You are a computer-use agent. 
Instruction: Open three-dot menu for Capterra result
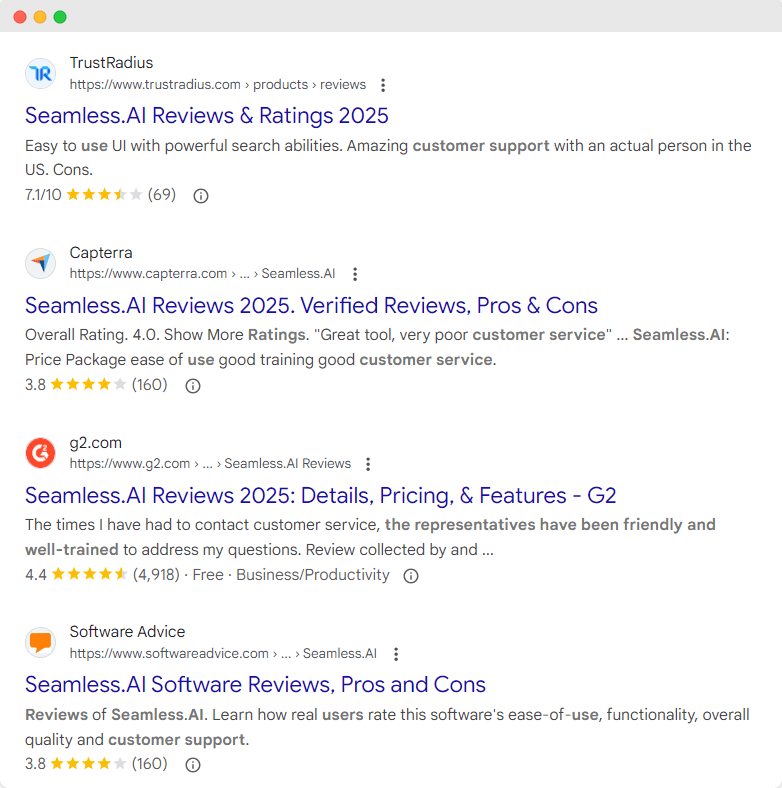[354, 274]
